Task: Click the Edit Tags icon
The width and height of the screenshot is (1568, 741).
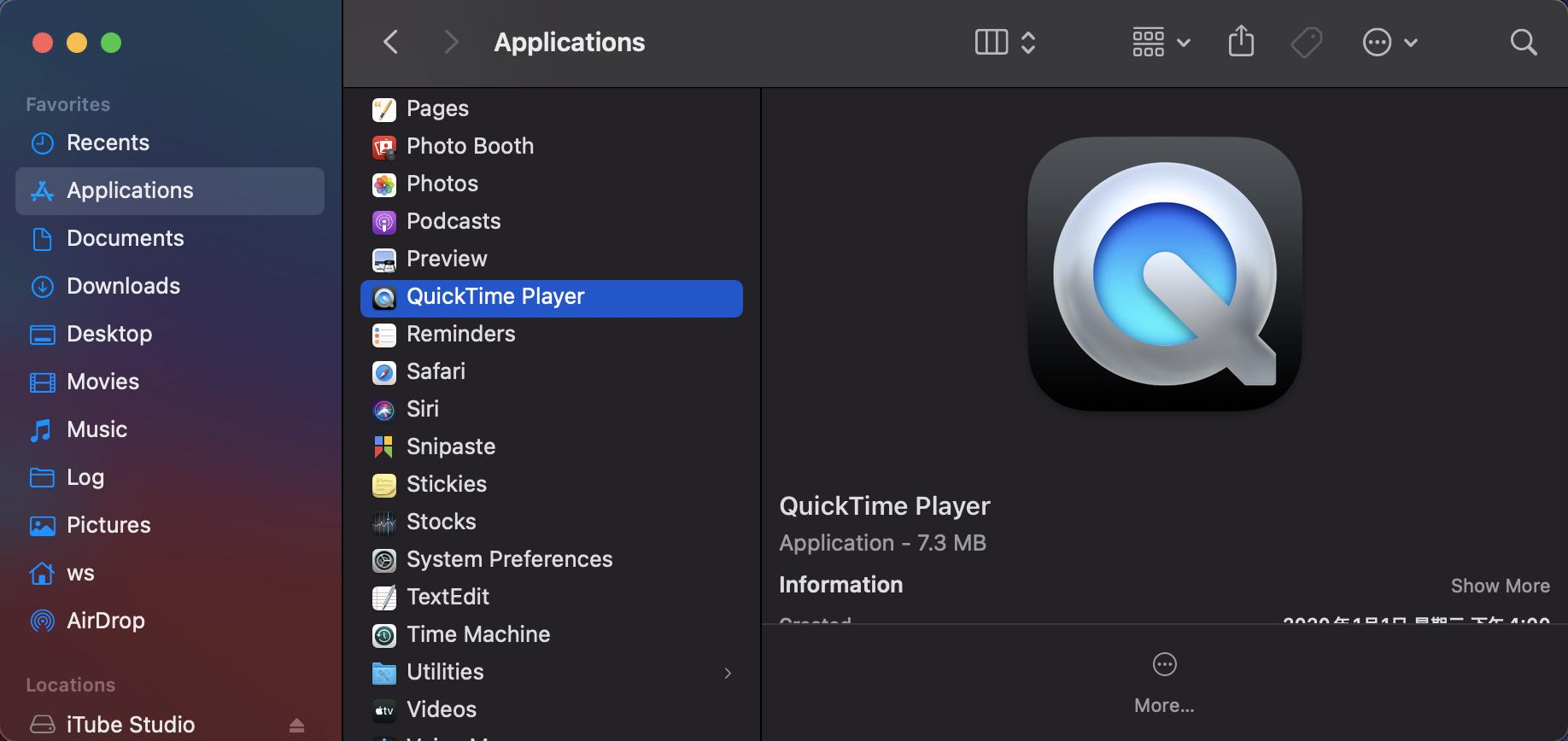Action: [x=1306, y=42]
